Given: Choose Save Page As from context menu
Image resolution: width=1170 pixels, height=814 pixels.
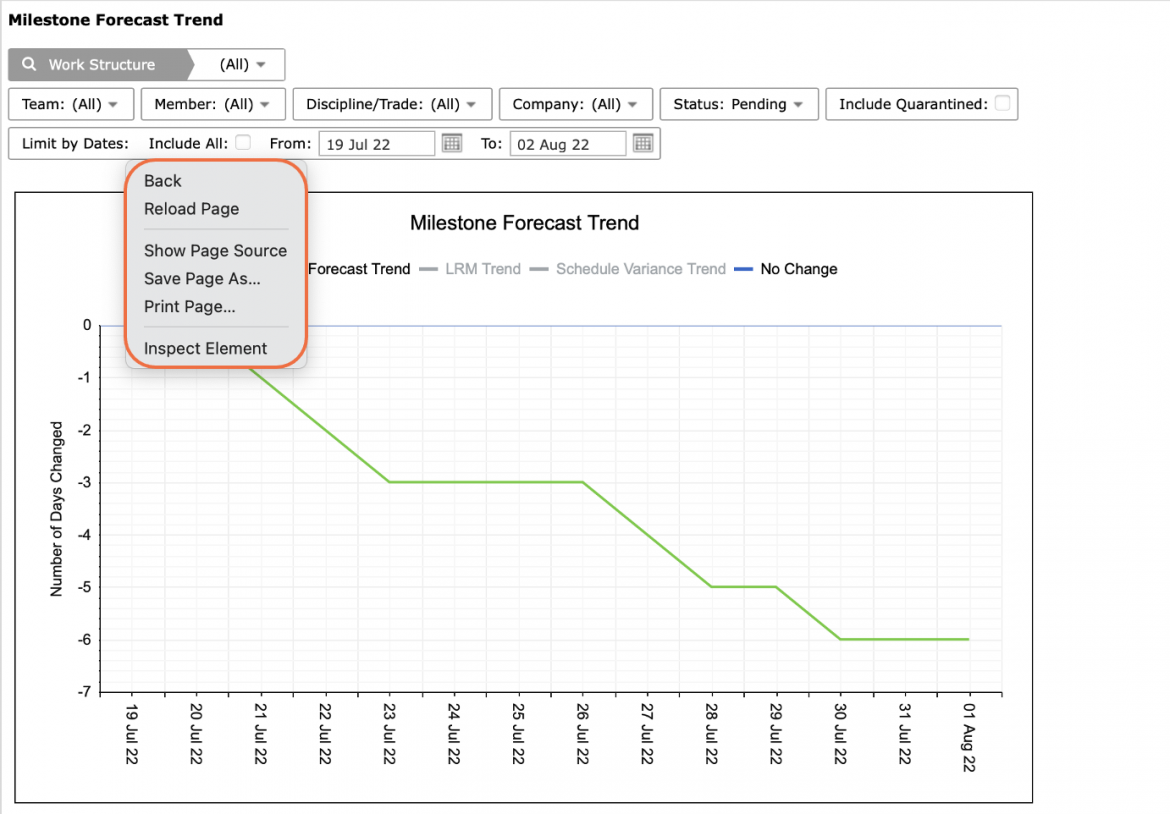Looking at the screenshot, I should [x=202, y=278].
